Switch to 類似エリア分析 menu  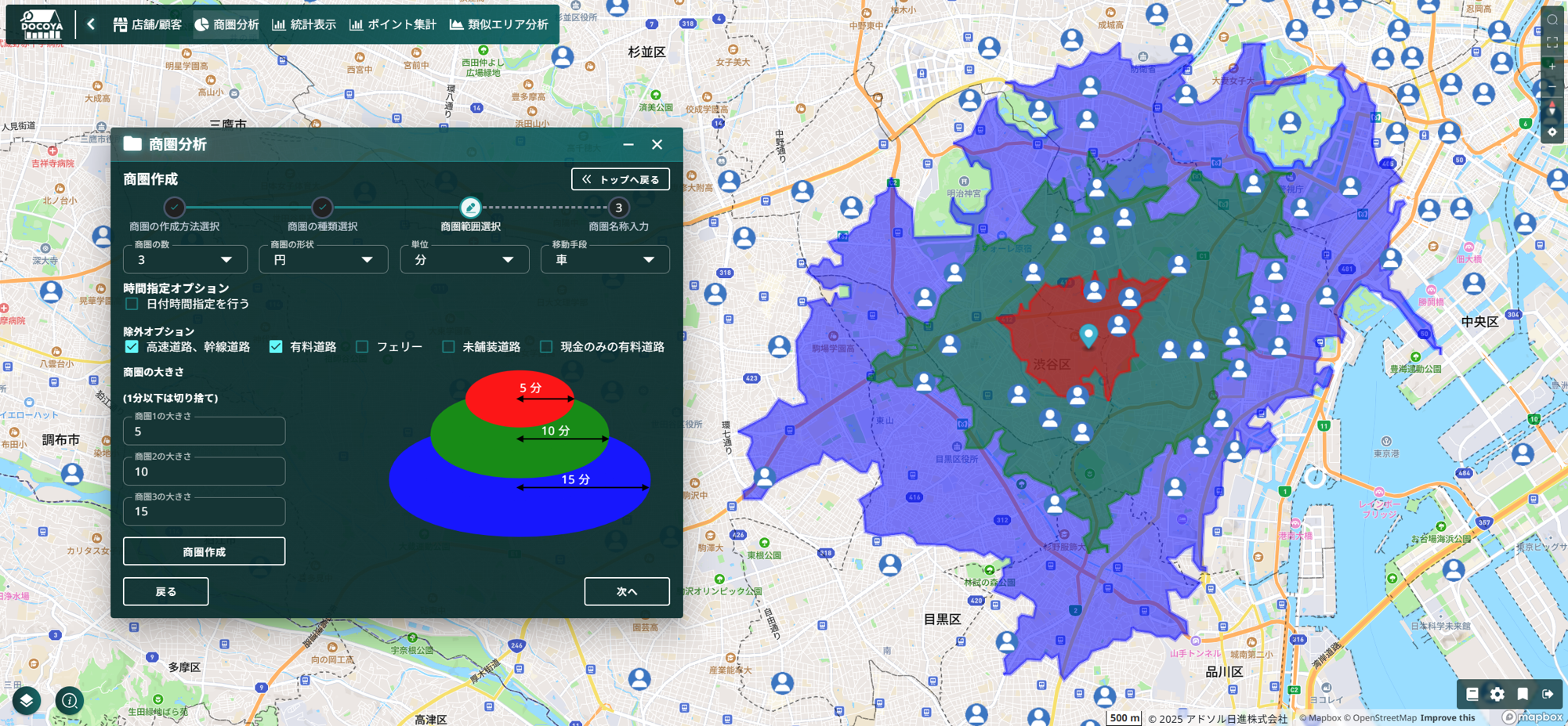coord(499,24)
